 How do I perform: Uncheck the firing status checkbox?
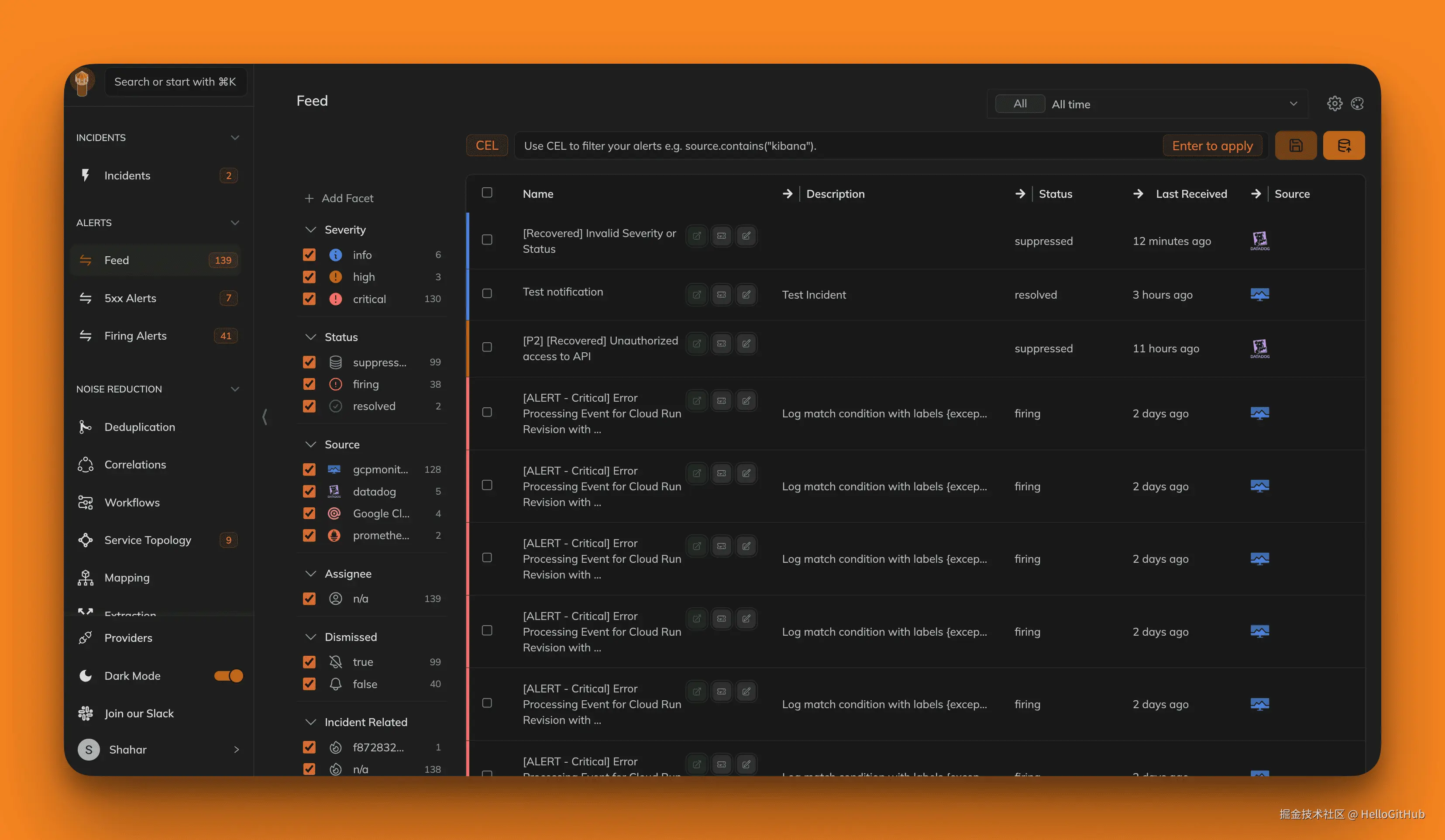[x=309, y=384]
